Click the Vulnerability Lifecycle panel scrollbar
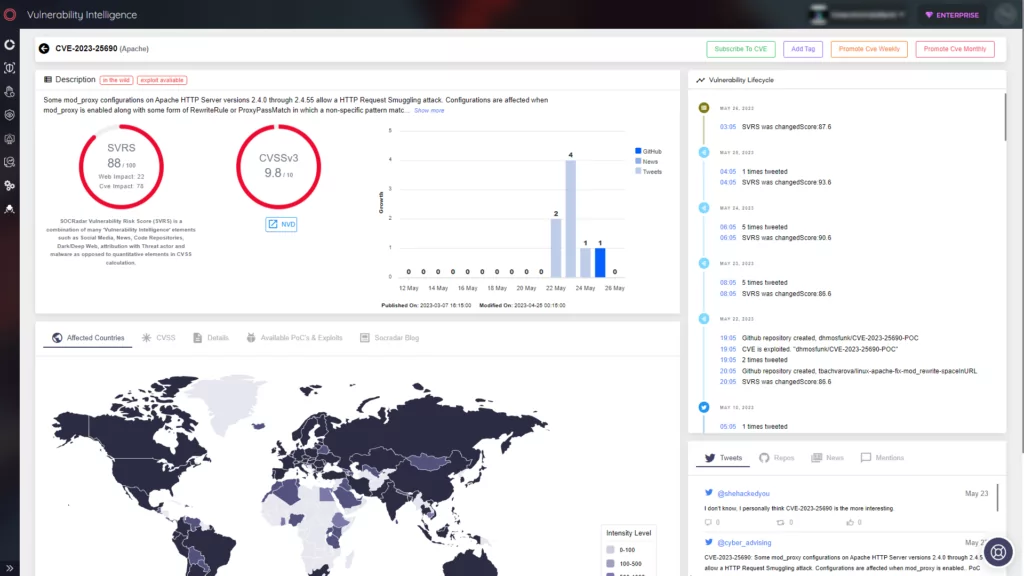The width and height of the screenshot is (1024, 576). (x=1004, y=116)
